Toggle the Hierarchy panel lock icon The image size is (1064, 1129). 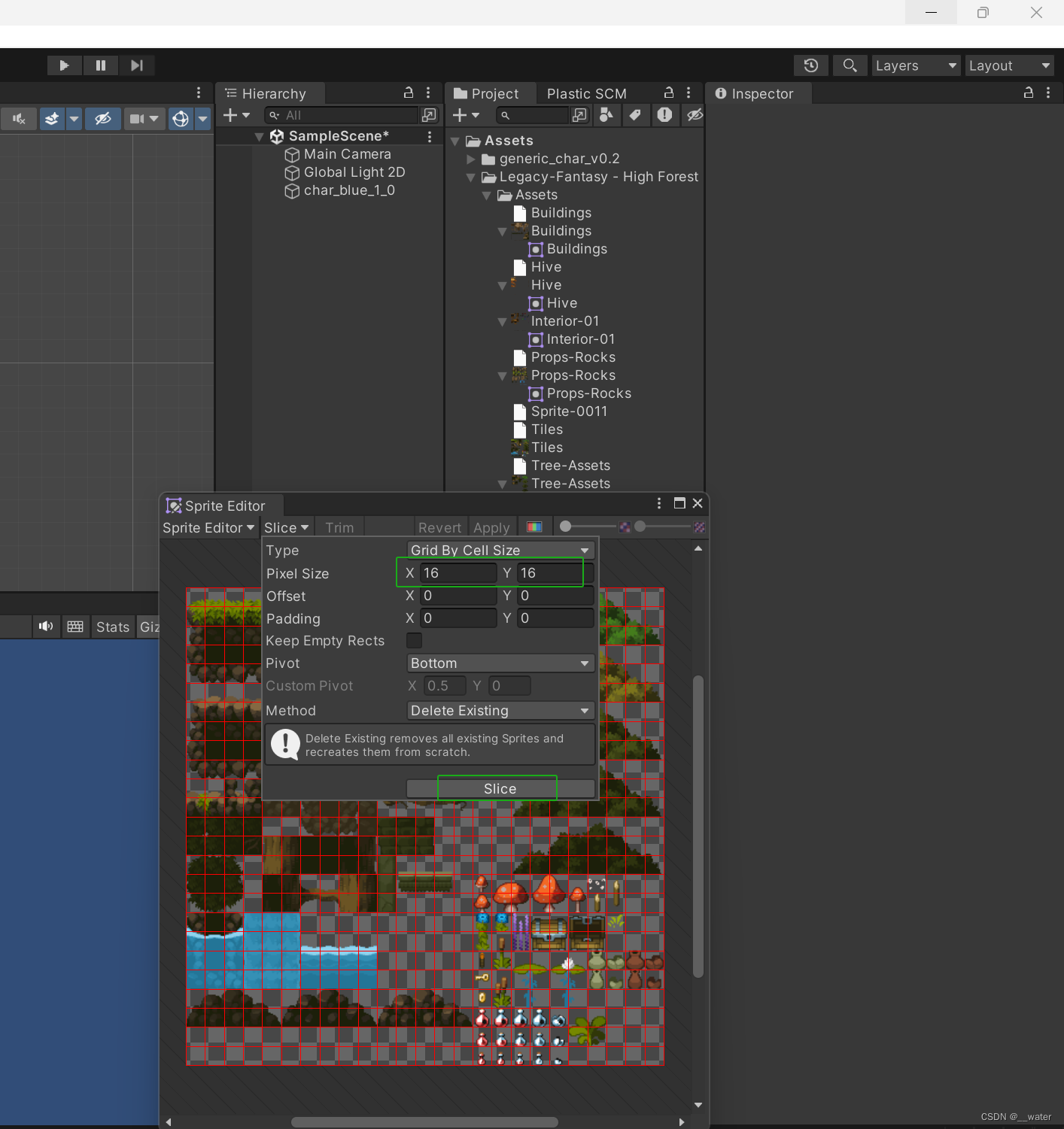[x=408, y=93]
